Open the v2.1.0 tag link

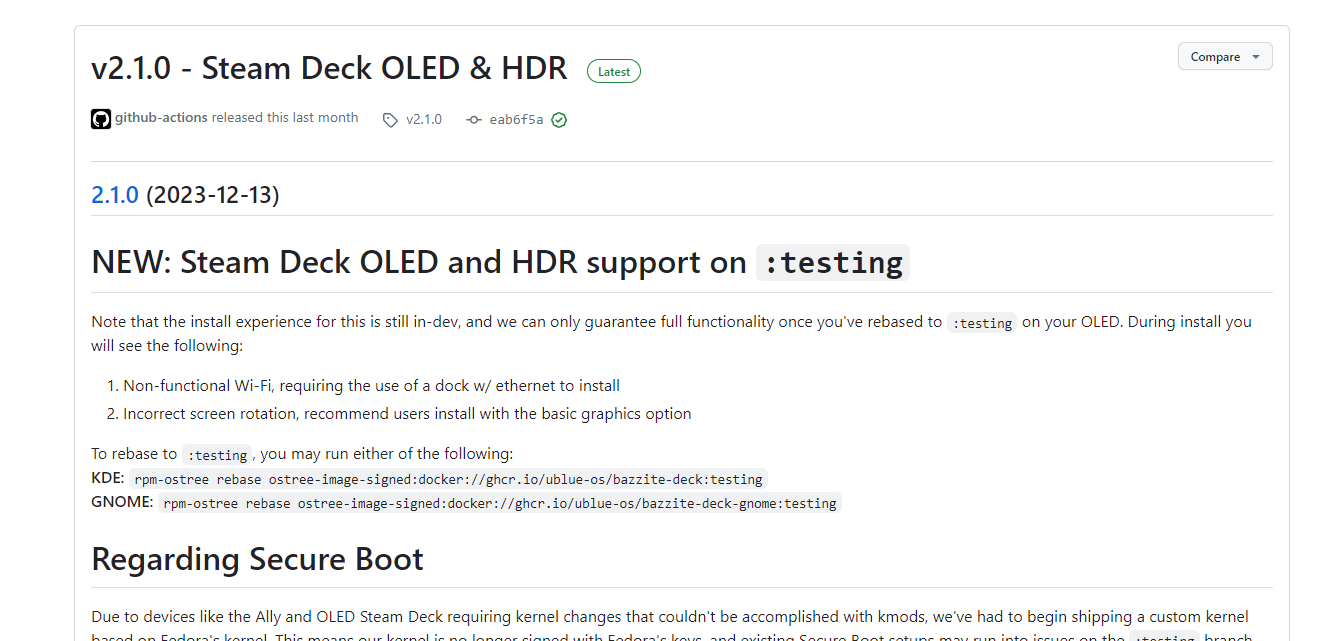coord(423,120)
